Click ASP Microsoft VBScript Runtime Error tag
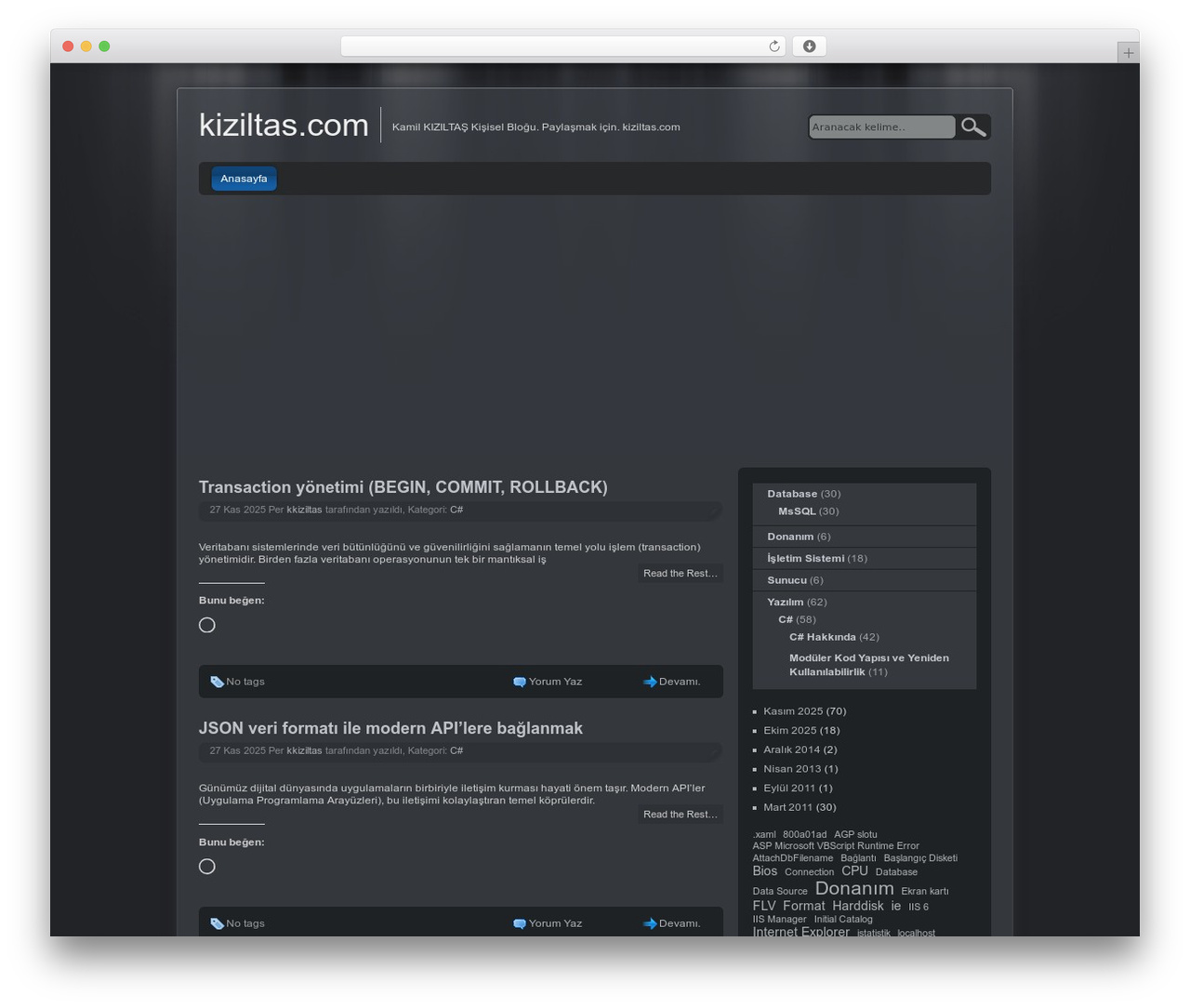 (x=836, y=846)
